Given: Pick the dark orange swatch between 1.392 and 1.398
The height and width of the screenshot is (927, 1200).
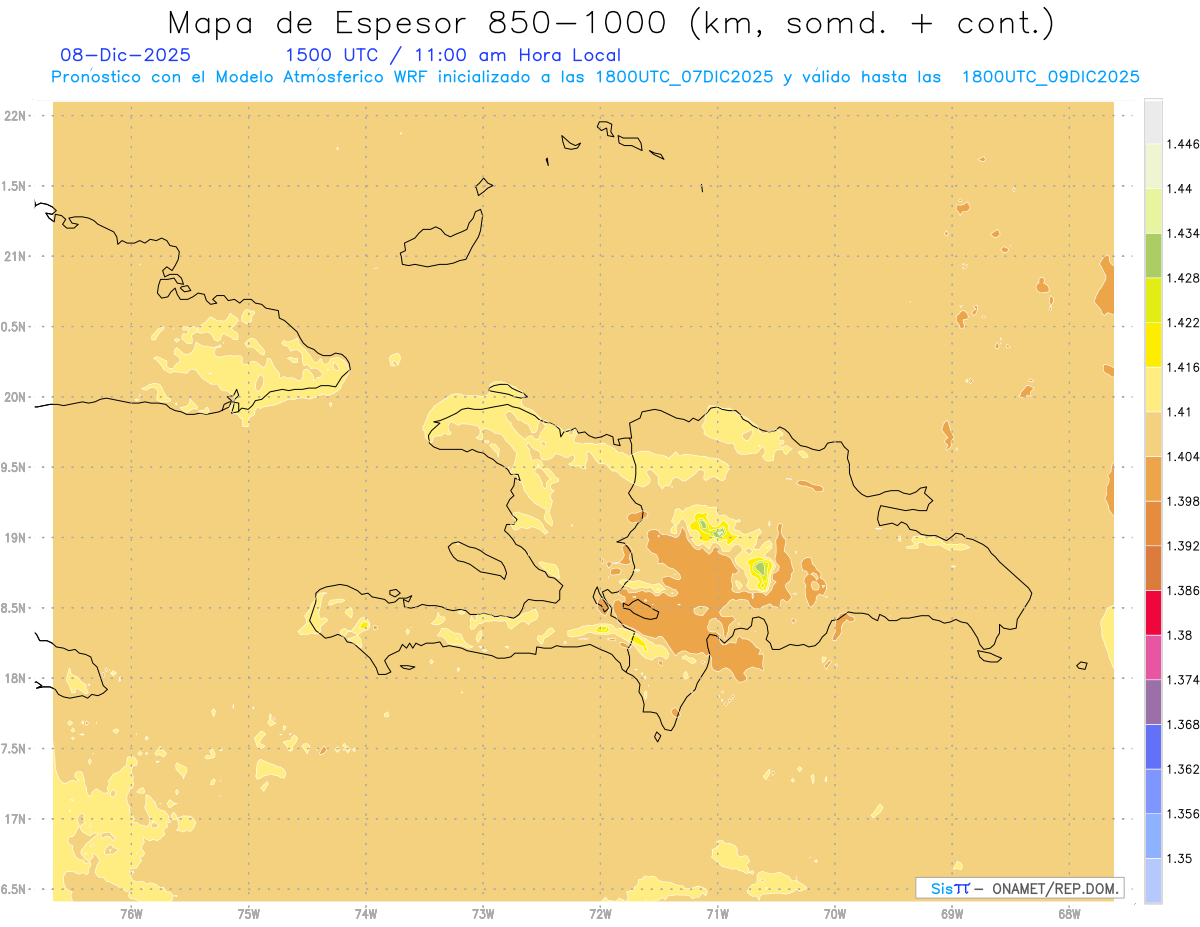Looking at the screenshot, I should [1153, 523].
